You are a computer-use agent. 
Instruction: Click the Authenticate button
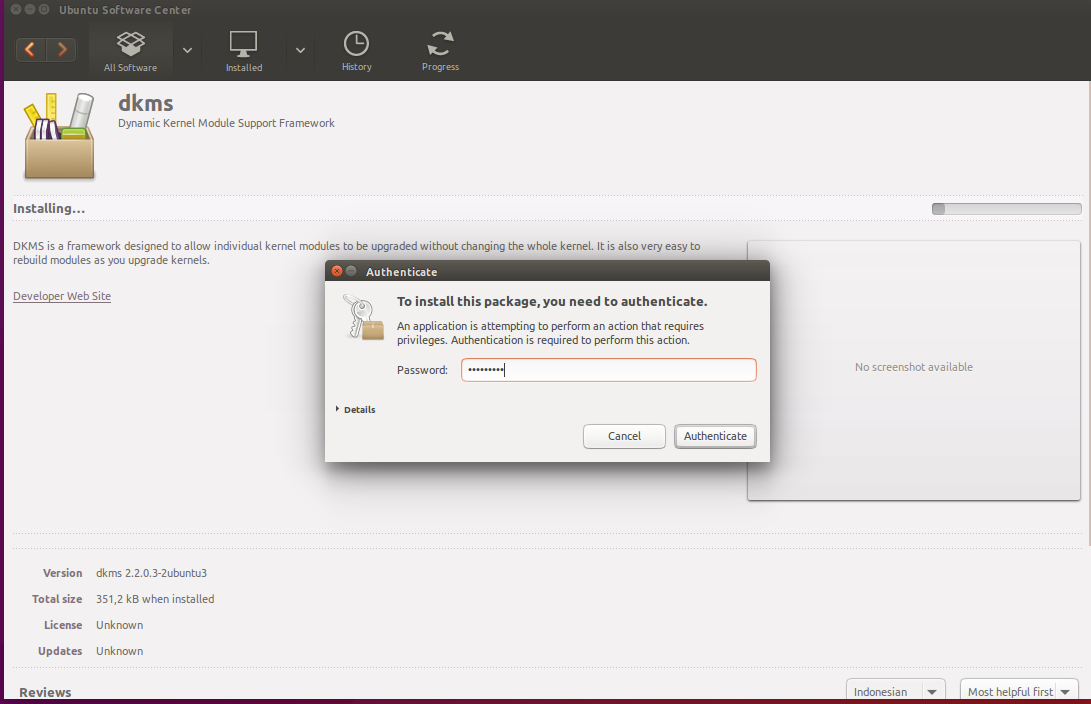[x=715, y=436]
